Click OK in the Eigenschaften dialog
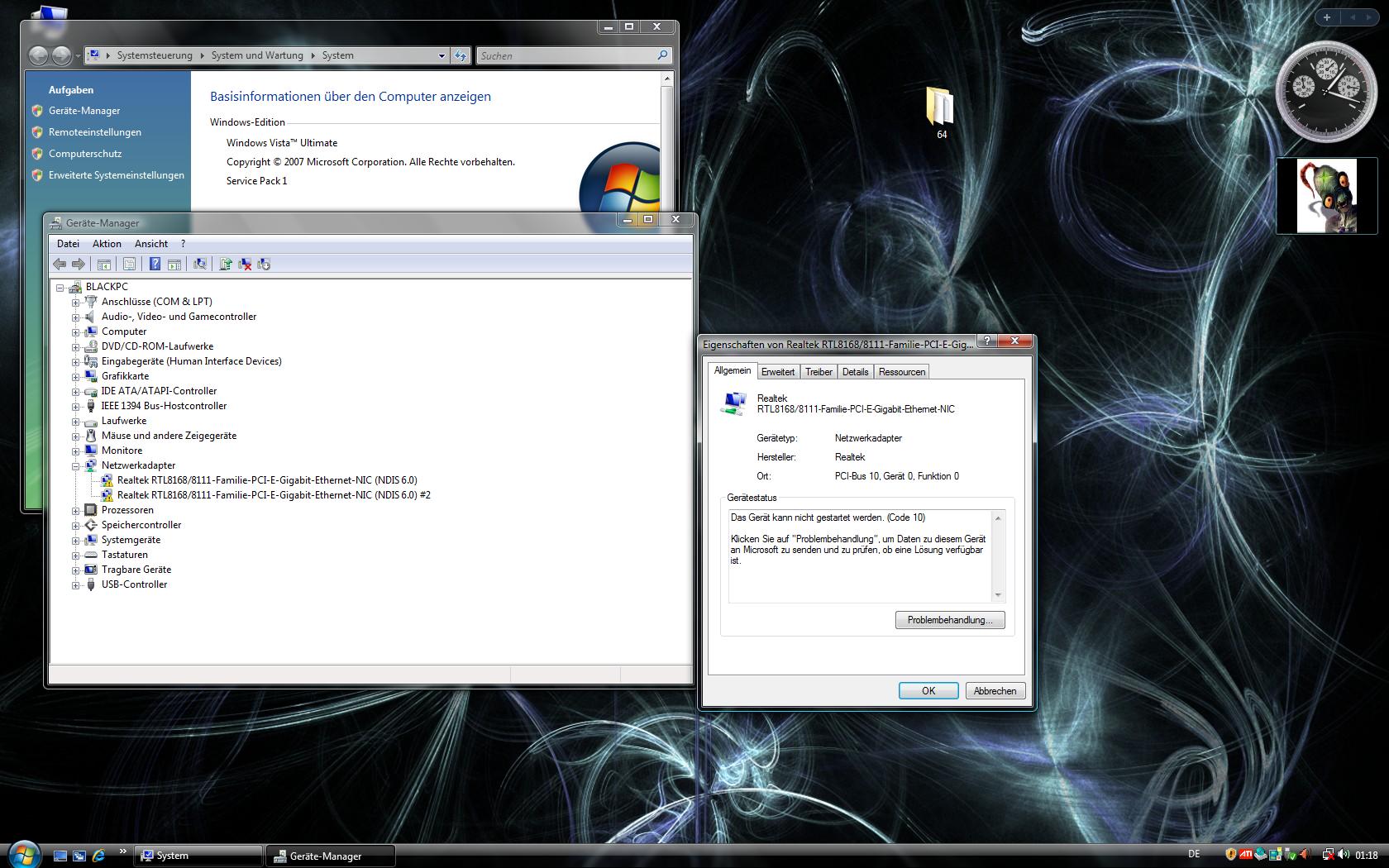This screenshot has height=868, width=1389. [928, 691]
